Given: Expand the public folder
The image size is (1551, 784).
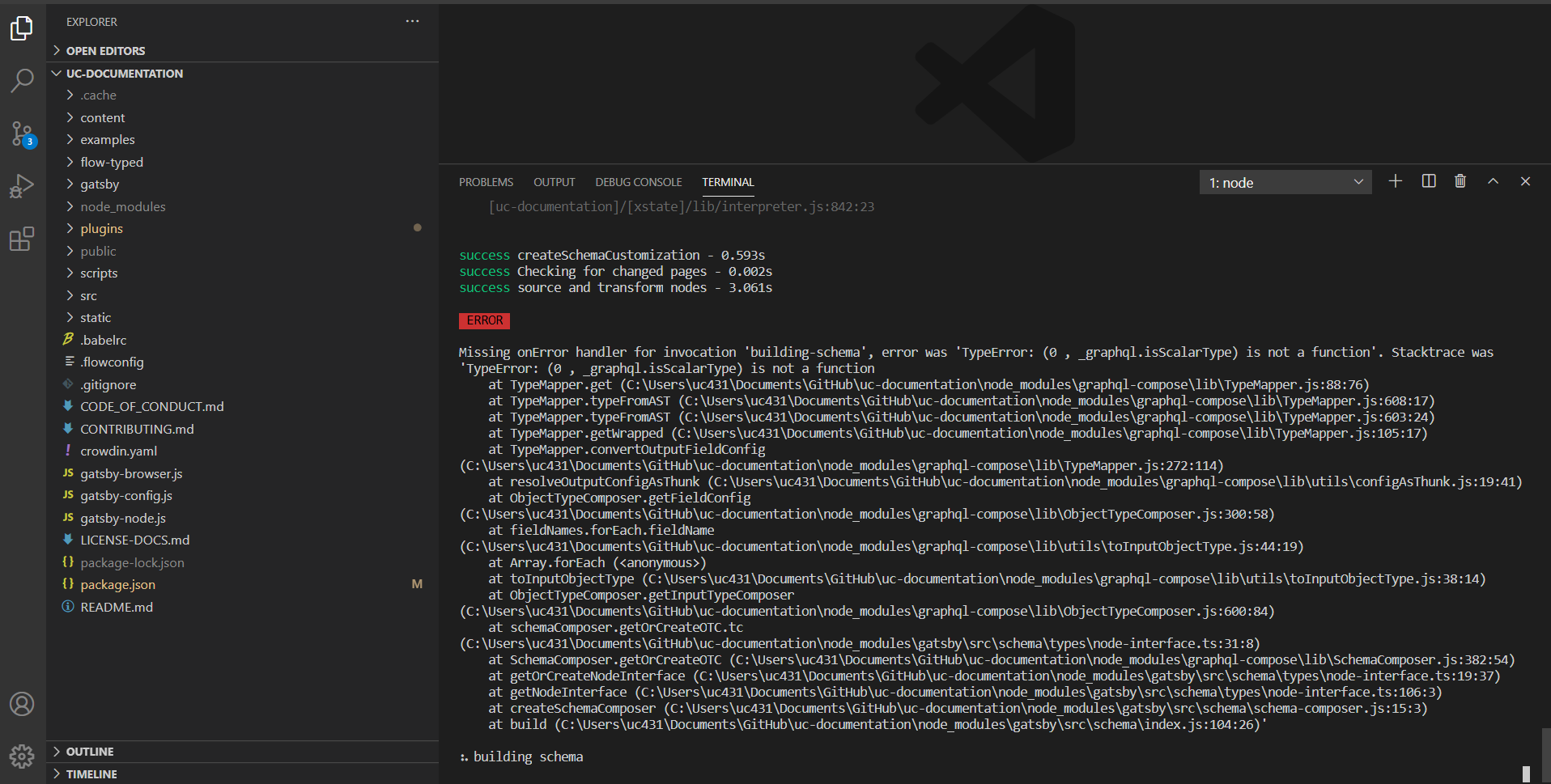Looking at the screenshot, I should pyautogui.click(x=243, y=251).
